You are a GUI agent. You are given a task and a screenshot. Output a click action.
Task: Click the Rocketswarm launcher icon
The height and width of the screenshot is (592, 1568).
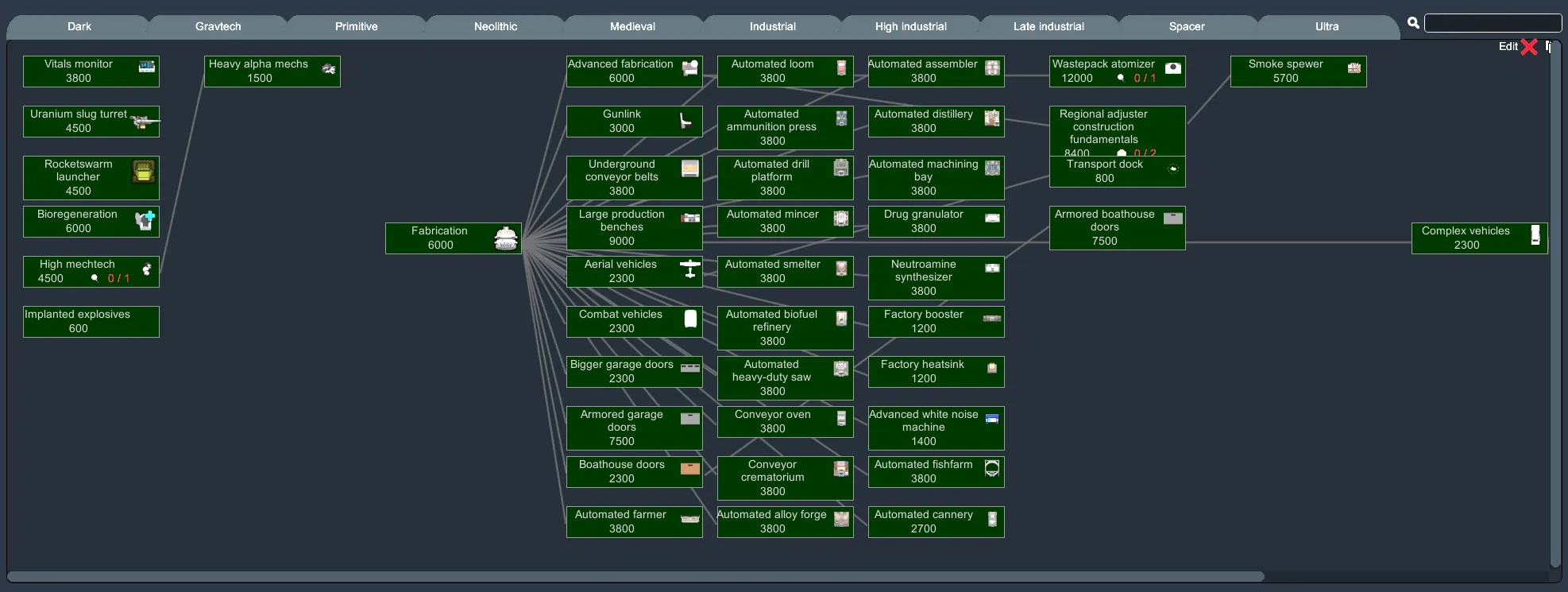pos(143,171)
